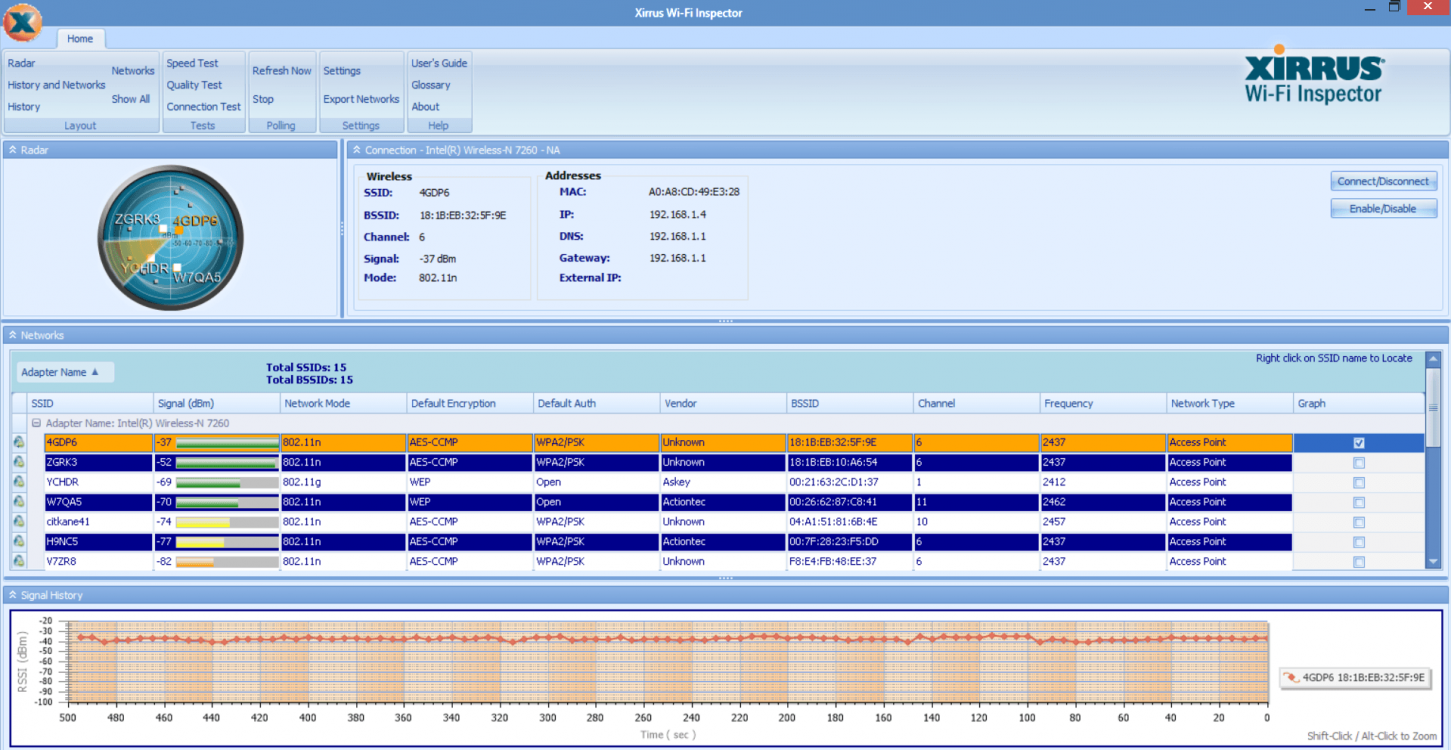The width and height of the screenshot is (1451, 750).
Task: Click the Networks list scroll down arrow
Action: [1433, 562]
